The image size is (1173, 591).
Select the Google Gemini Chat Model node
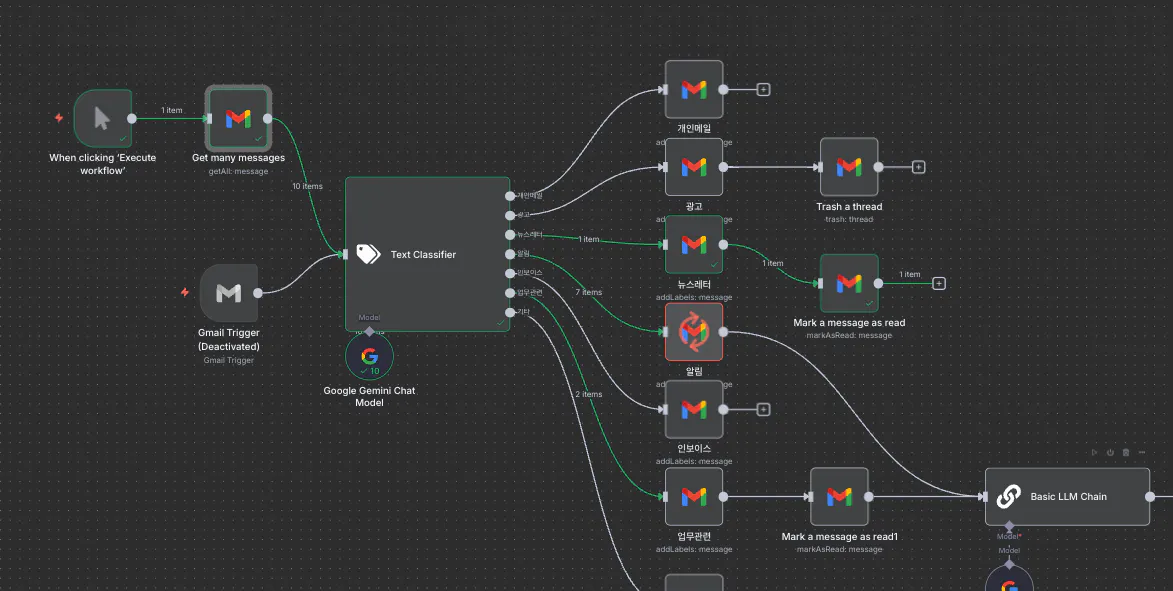coord(369,357)
